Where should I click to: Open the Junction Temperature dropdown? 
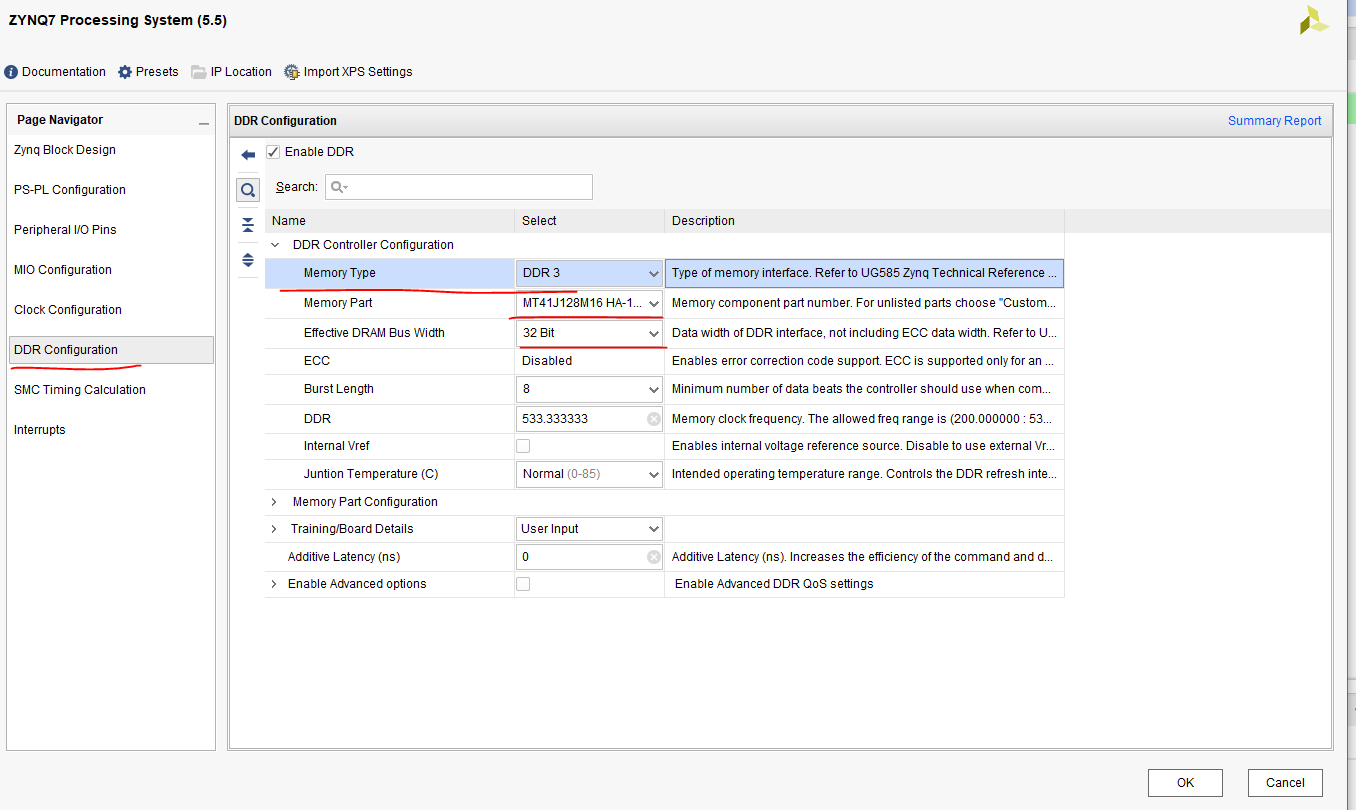point(589,474)
